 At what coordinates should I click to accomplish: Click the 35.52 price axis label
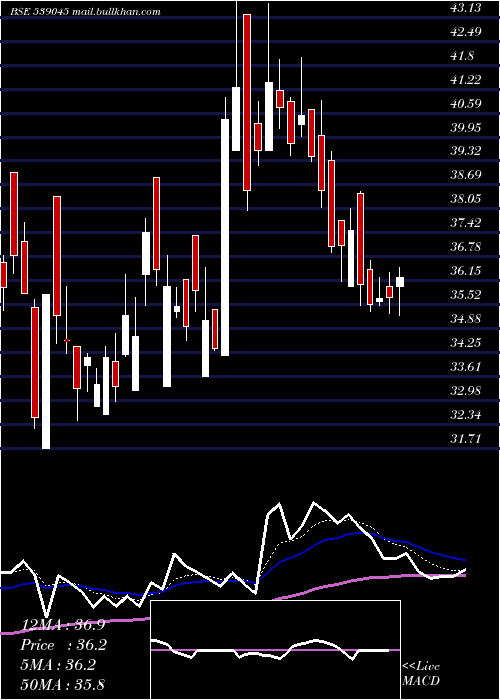pos(467,295)
